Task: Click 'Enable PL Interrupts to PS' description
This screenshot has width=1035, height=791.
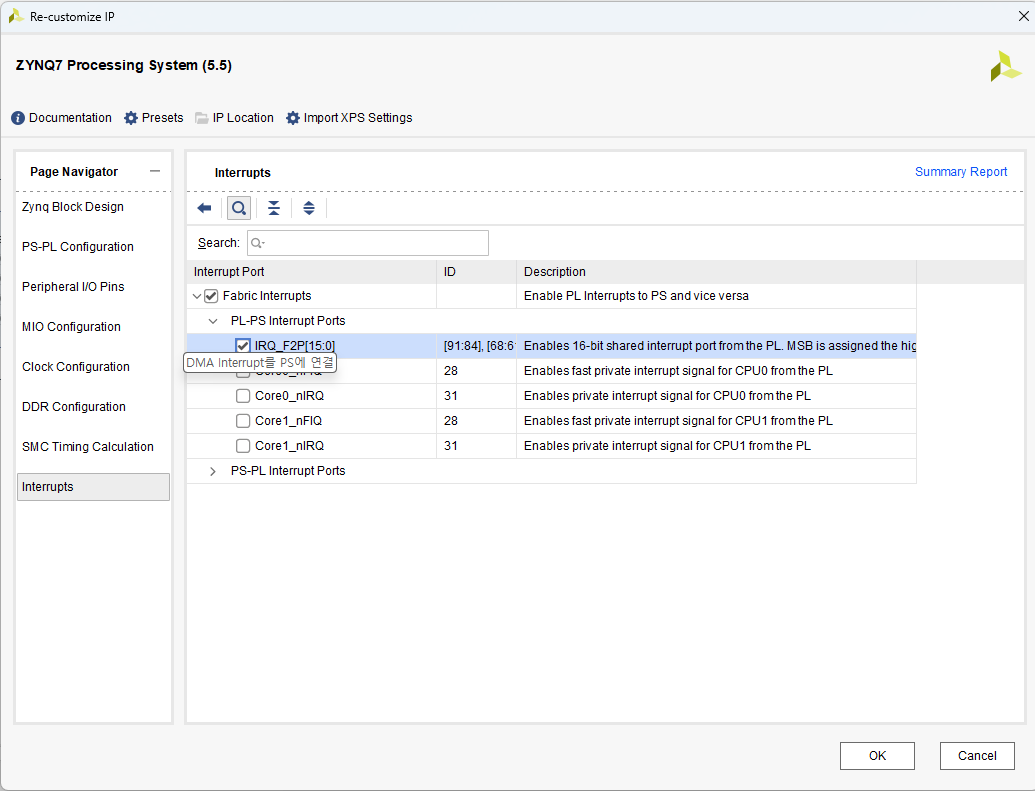Action: tap(636, 296)
